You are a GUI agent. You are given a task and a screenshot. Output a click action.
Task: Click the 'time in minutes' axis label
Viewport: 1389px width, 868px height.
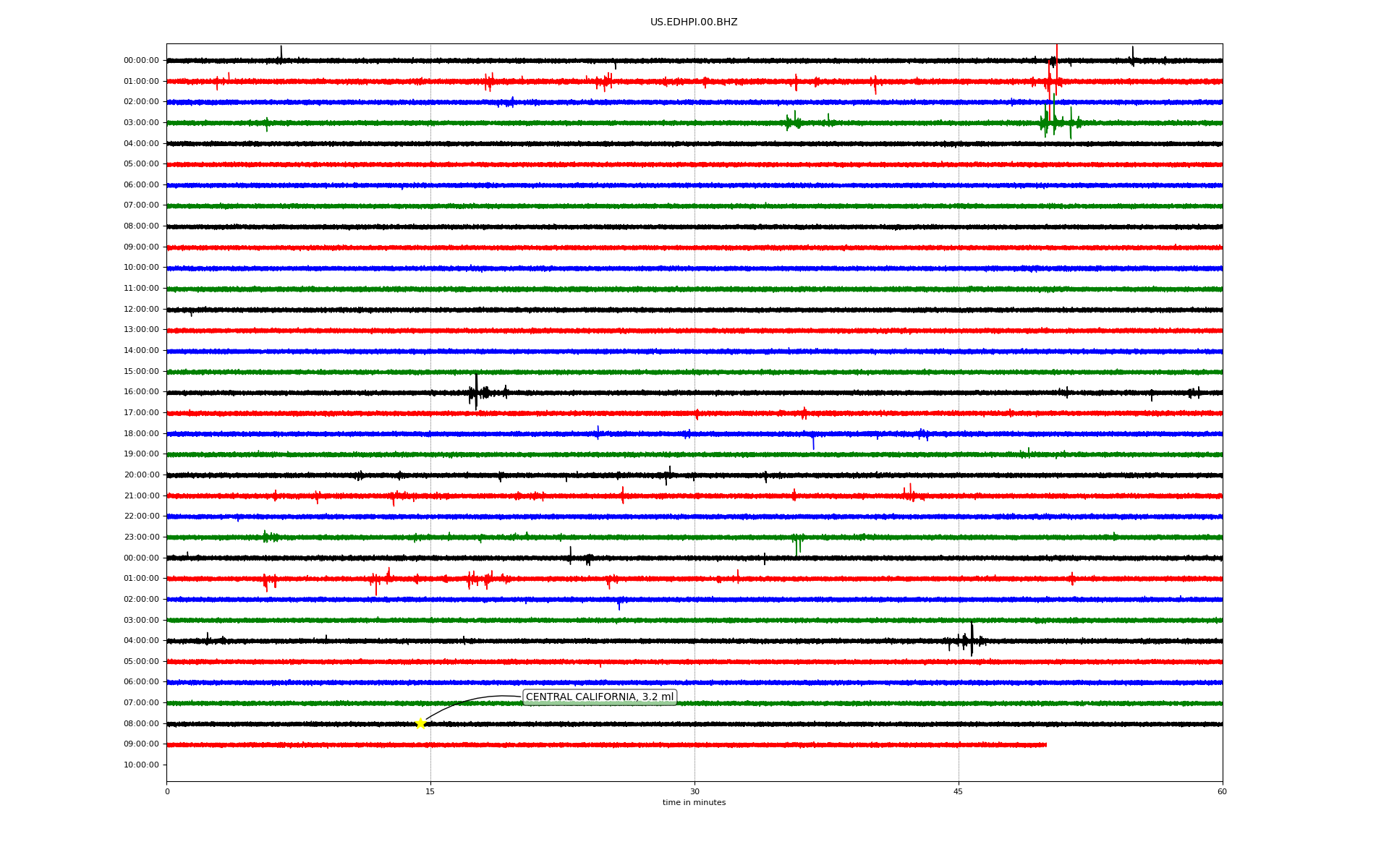pyautogui.click(x=694, y=803)
